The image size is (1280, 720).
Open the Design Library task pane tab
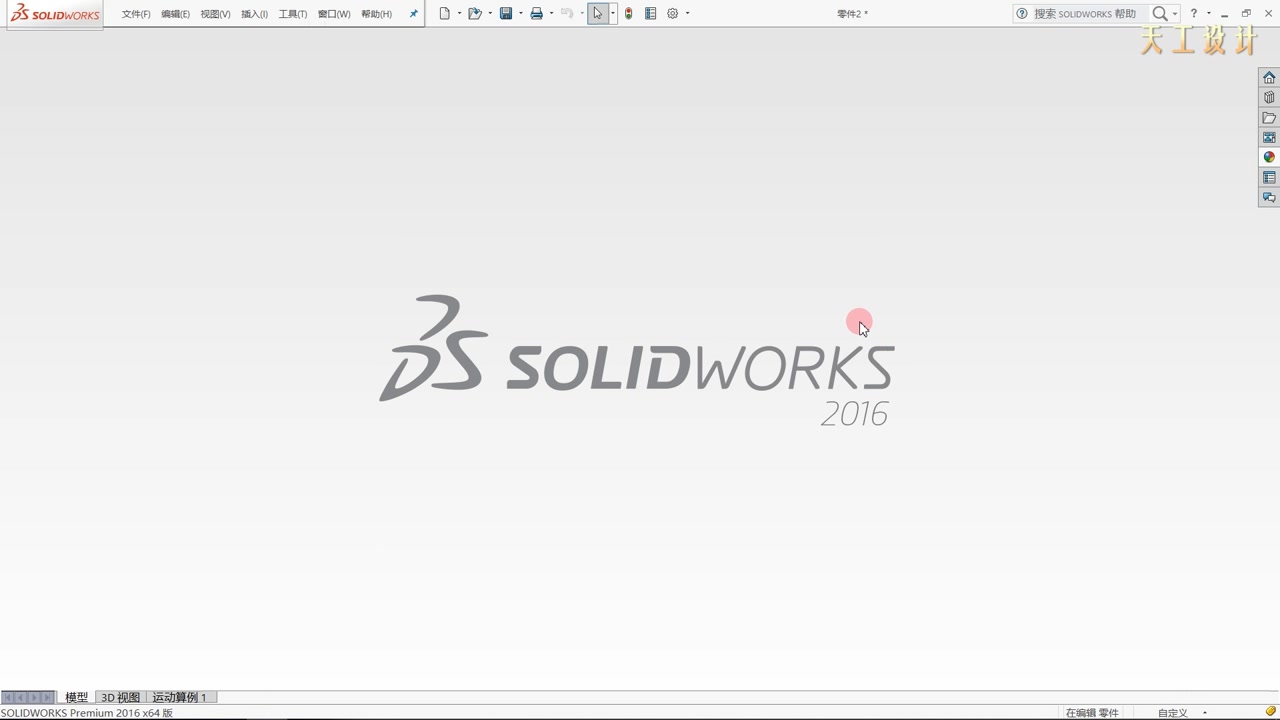point(1269,97)
